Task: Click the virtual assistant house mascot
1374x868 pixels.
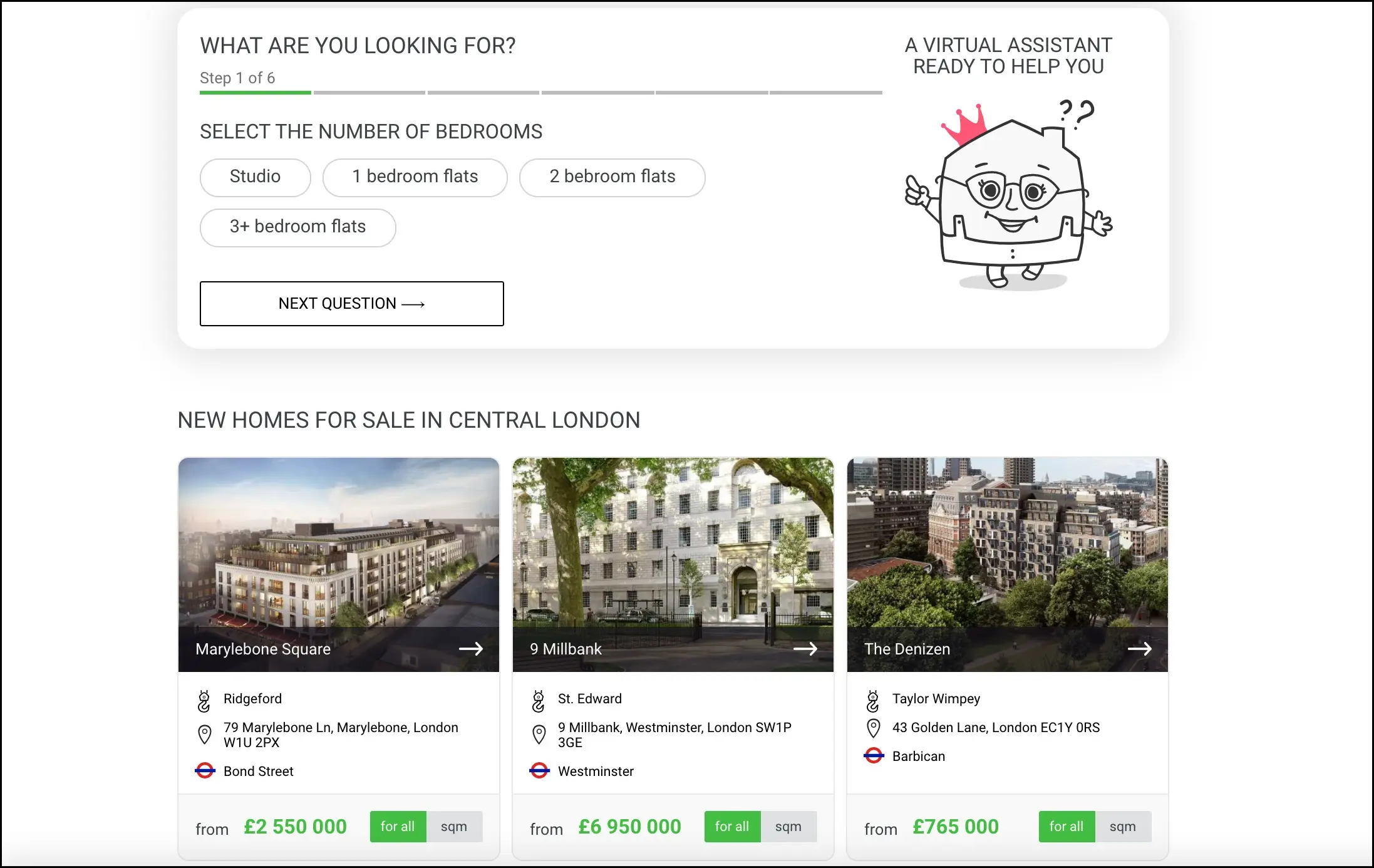Action: [1009, 194]
